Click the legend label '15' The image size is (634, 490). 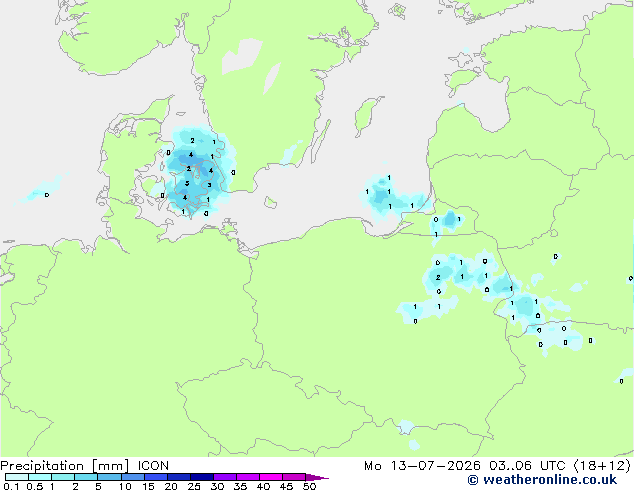pyautogui.click(x=148, y=486)
